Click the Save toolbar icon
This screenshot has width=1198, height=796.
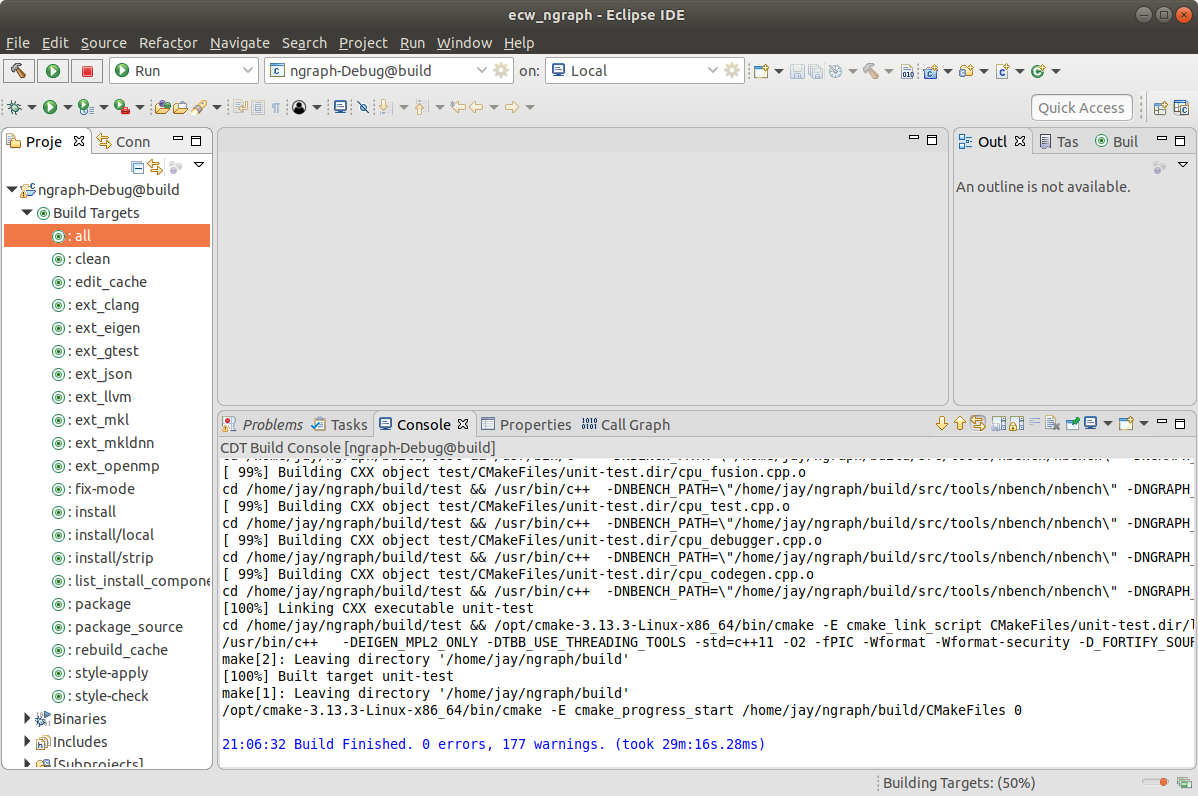click(797, 70)
